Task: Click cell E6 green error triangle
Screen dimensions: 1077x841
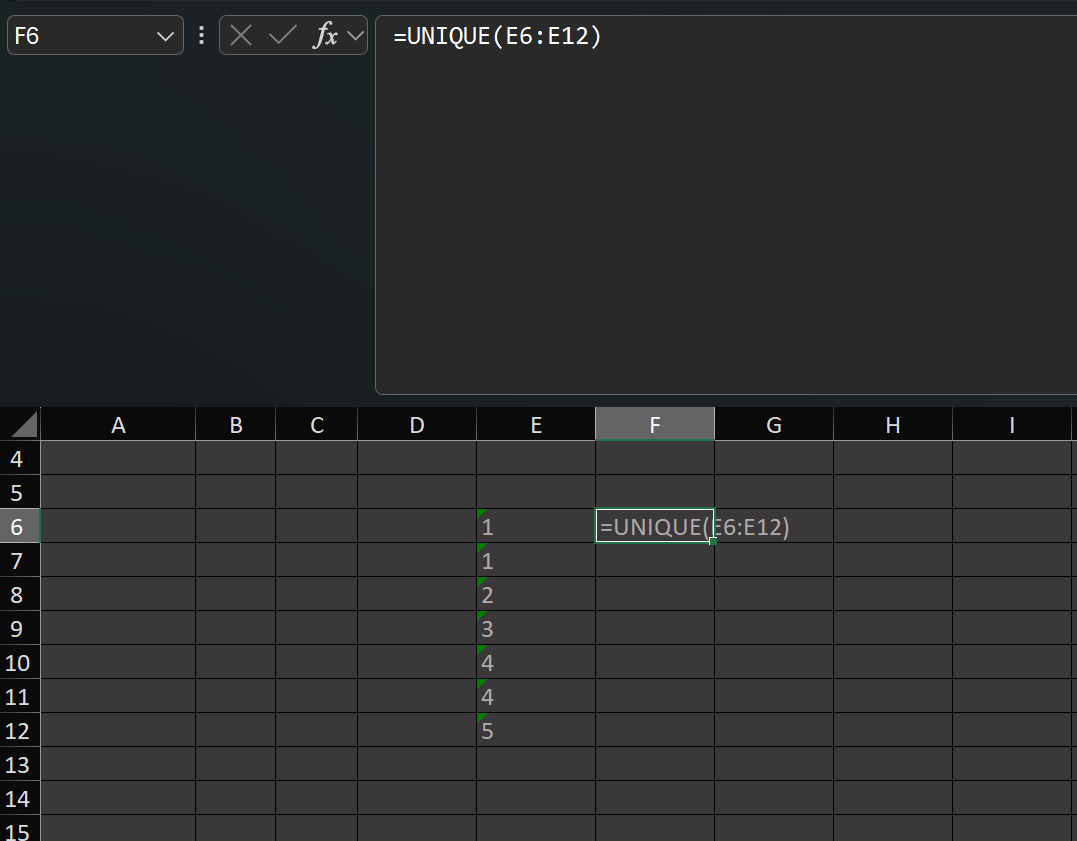Action: pos(481,513)
